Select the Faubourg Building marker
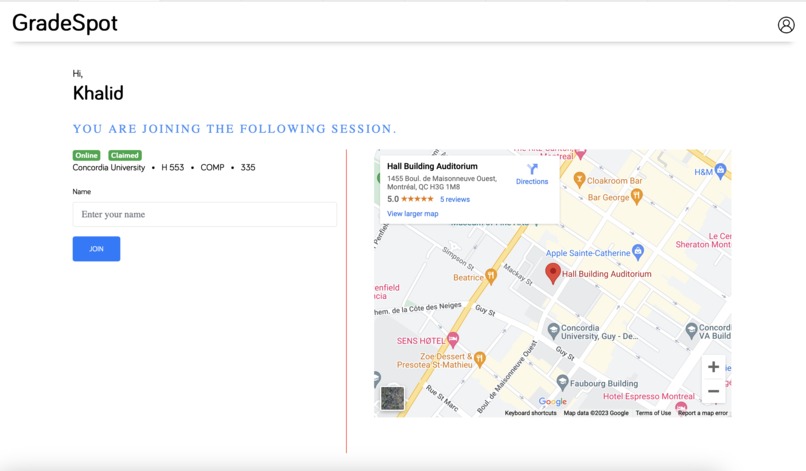 pos(562,382)
